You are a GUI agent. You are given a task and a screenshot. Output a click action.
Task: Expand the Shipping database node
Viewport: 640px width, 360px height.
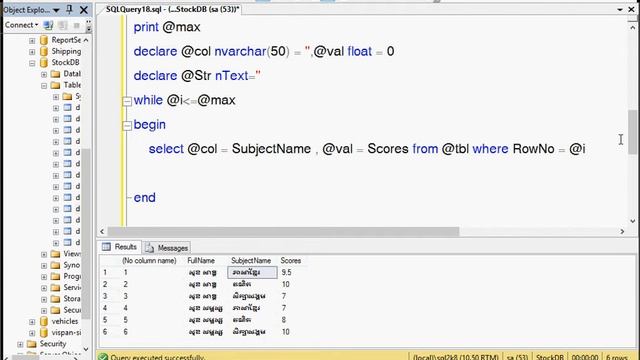coord(32,52)
